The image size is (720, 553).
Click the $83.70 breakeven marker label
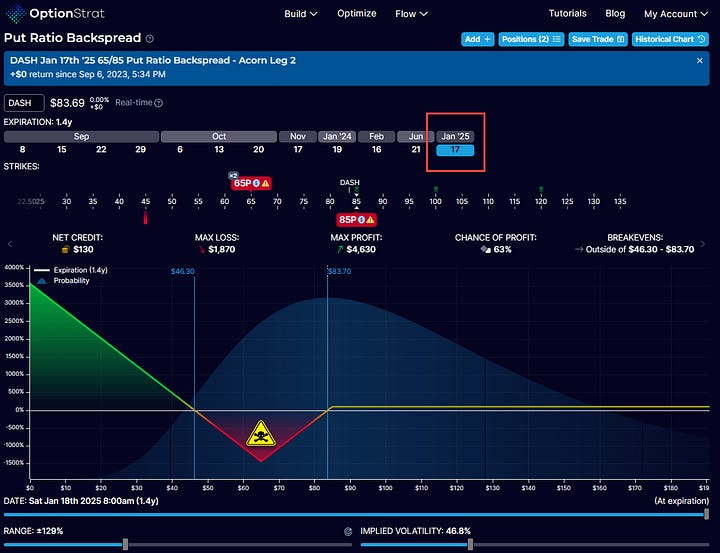coord(339,271)
